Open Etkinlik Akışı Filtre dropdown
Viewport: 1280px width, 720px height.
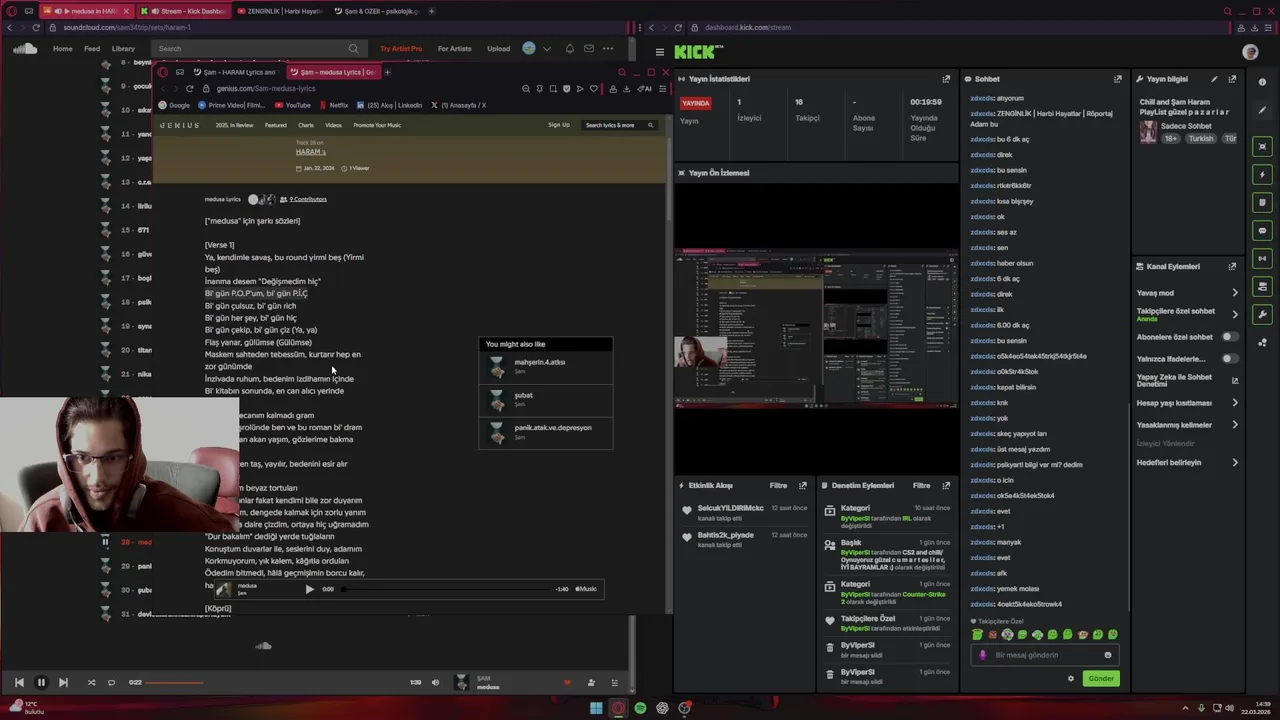[779, 485]
